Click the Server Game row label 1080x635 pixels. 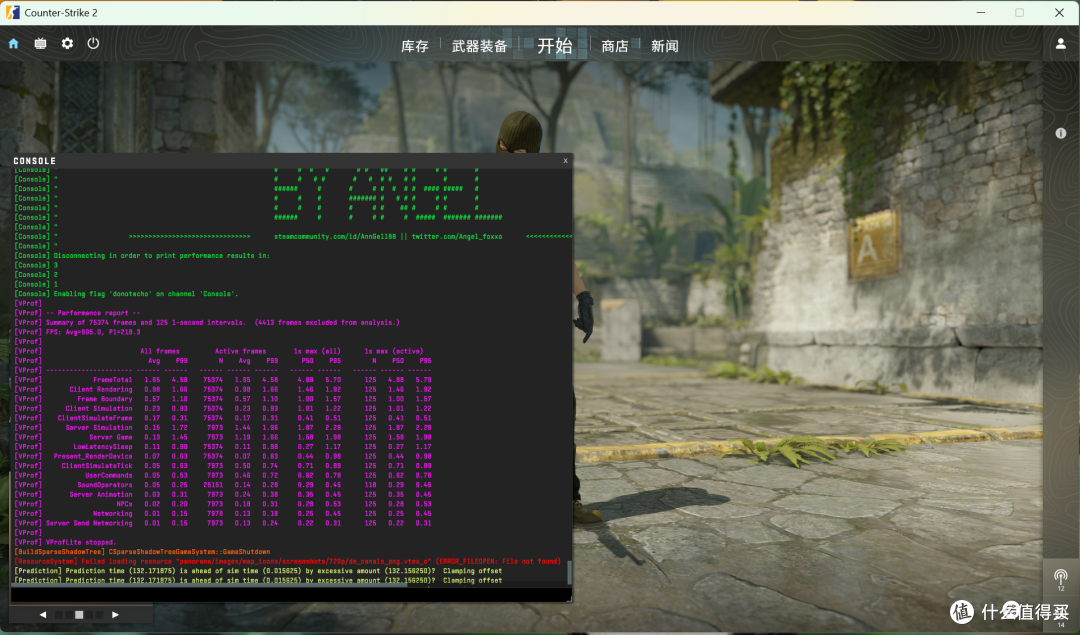[110, 437]
